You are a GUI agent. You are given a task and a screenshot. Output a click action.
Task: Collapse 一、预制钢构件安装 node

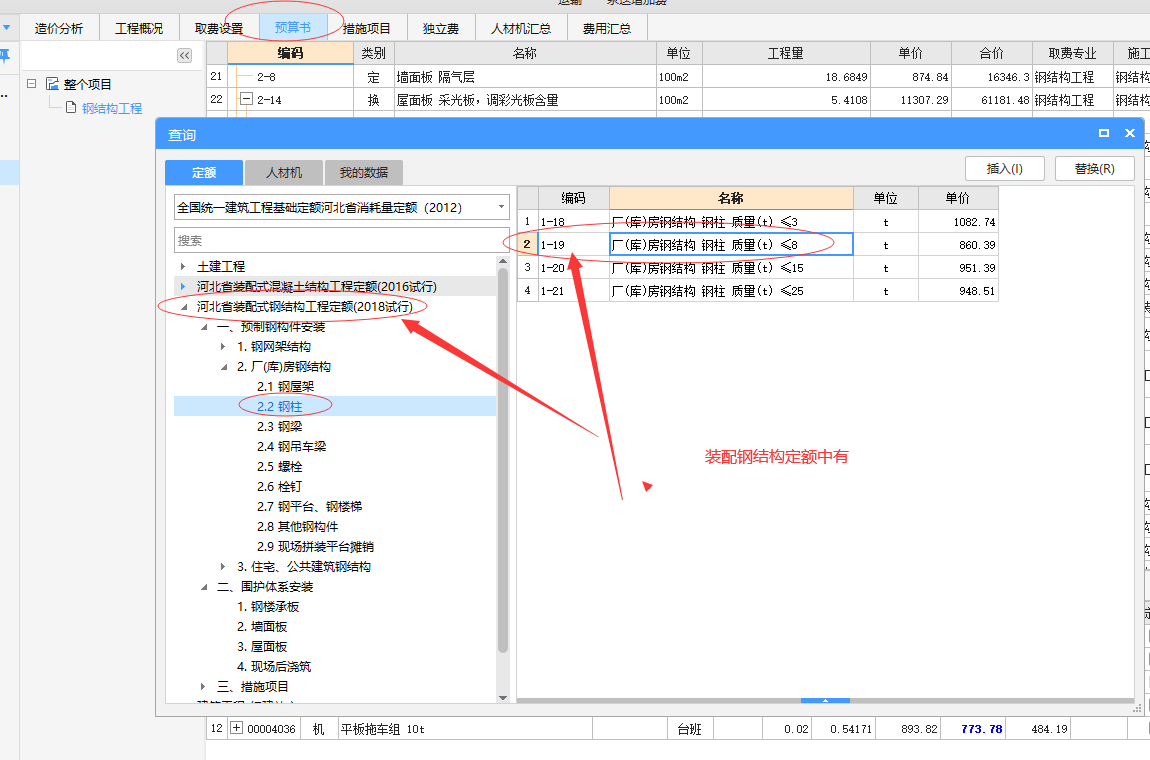[204, 326]
